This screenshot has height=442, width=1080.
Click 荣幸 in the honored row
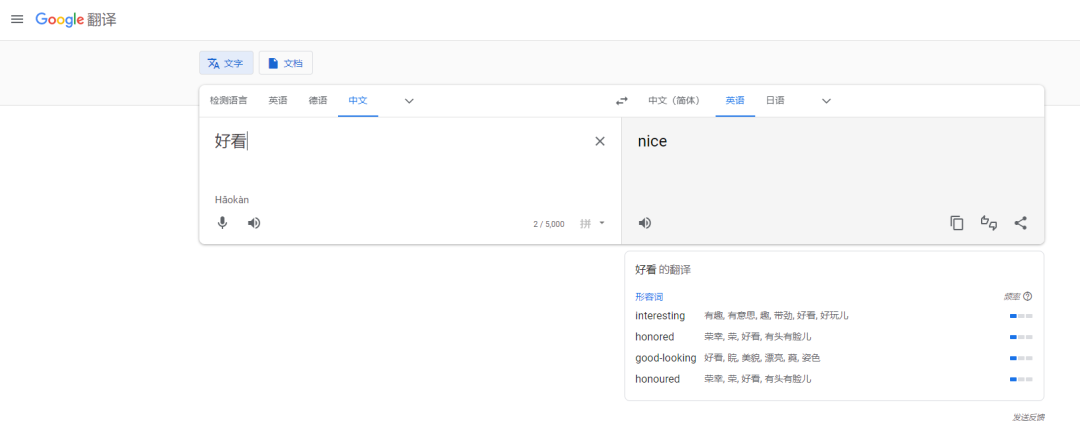(714, 337)
